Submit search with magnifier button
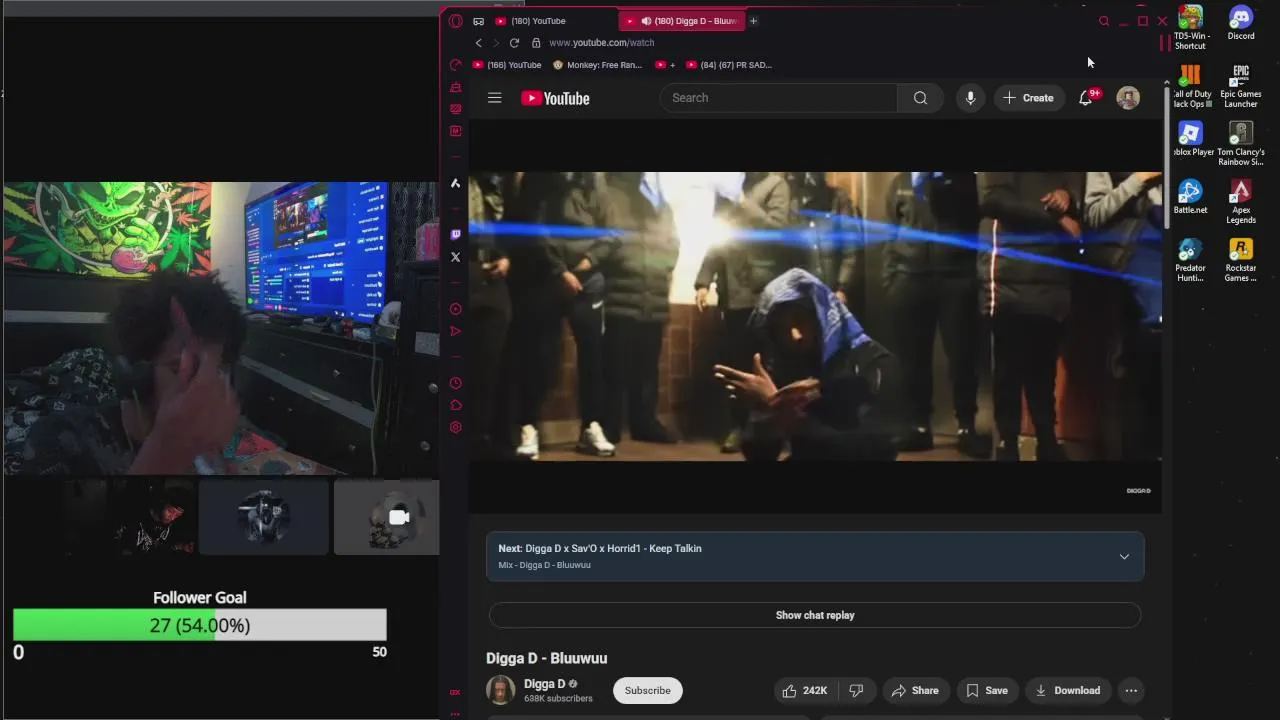This screenshot has height=720, width=1280. (920, 98)
